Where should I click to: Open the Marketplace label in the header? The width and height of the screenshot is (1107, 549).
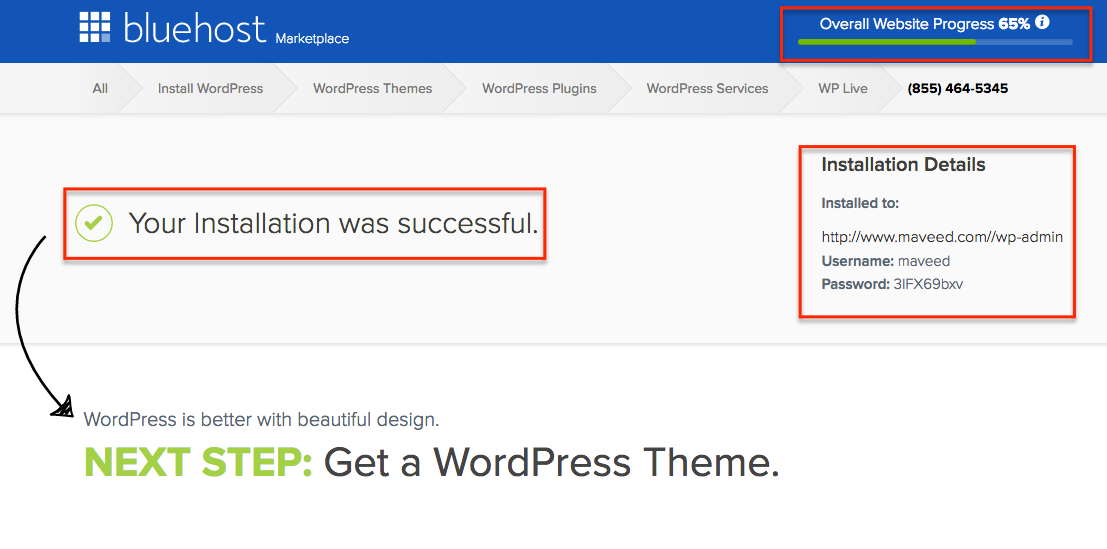pos(312,39)
